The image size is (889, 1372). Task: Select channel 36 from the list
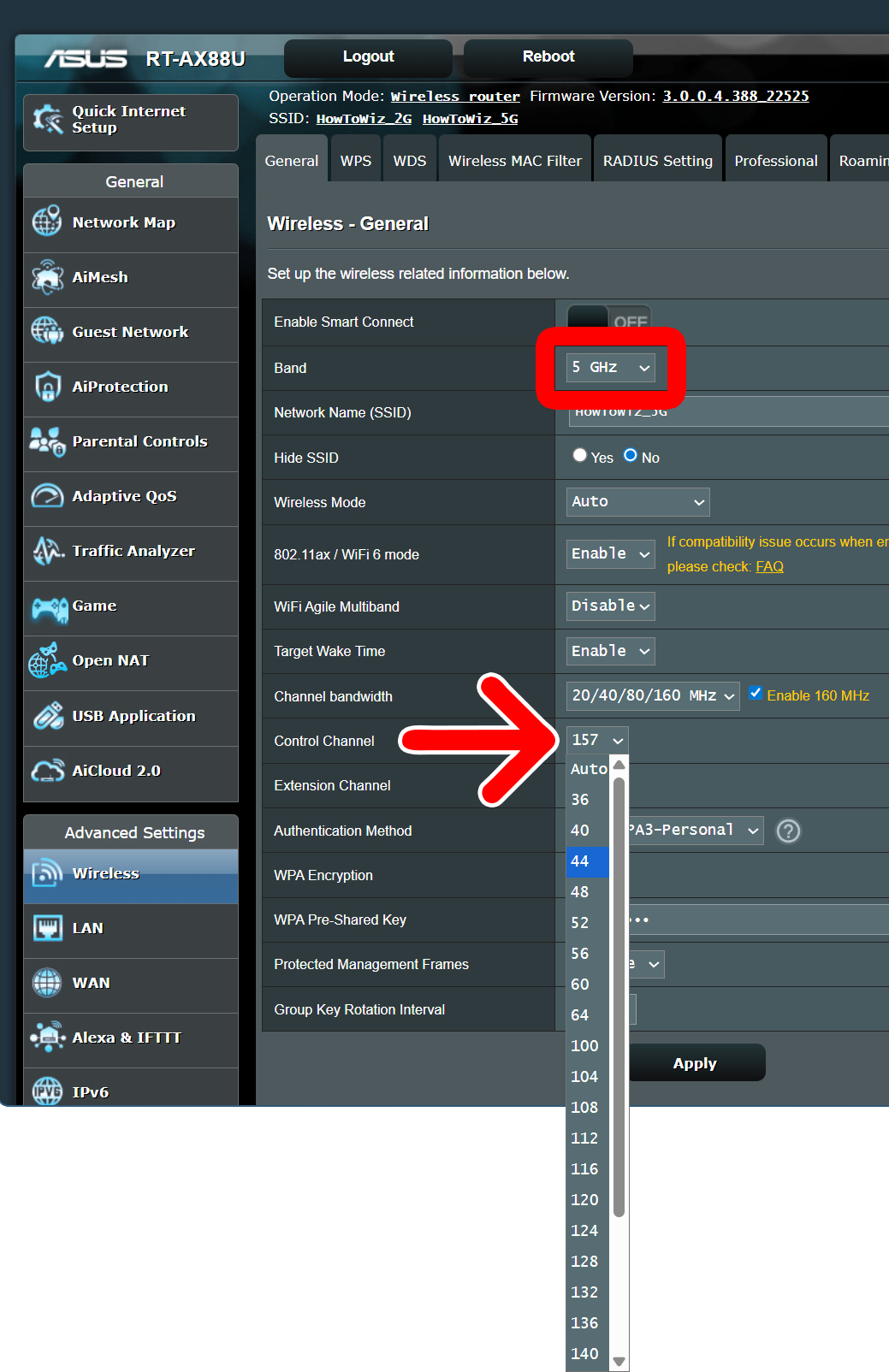point(588,799)
